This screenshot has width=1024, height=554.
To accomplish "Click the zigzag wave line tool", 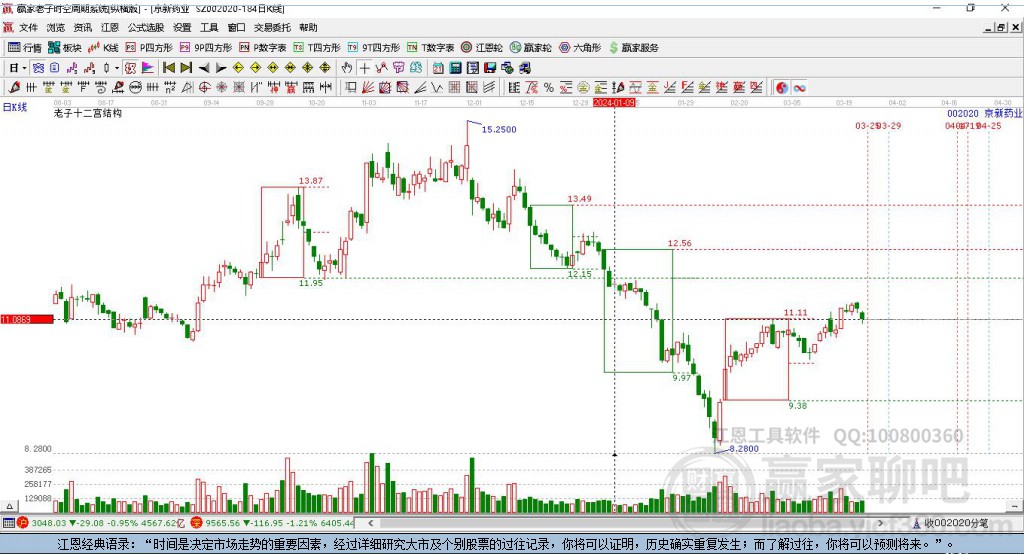I will point(436,88).
